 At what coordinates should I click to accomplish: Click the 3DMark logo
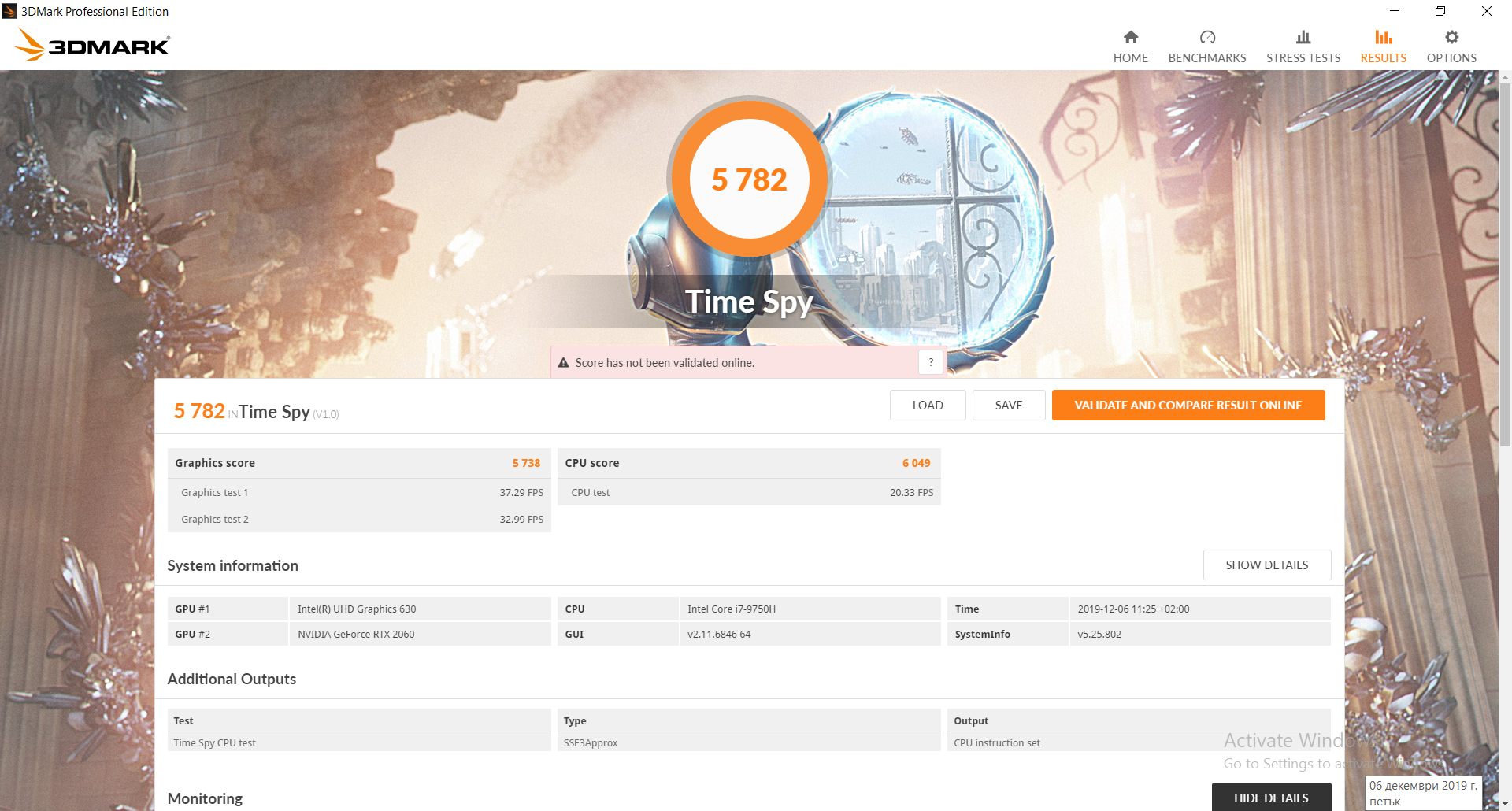(x=92, y=44)
